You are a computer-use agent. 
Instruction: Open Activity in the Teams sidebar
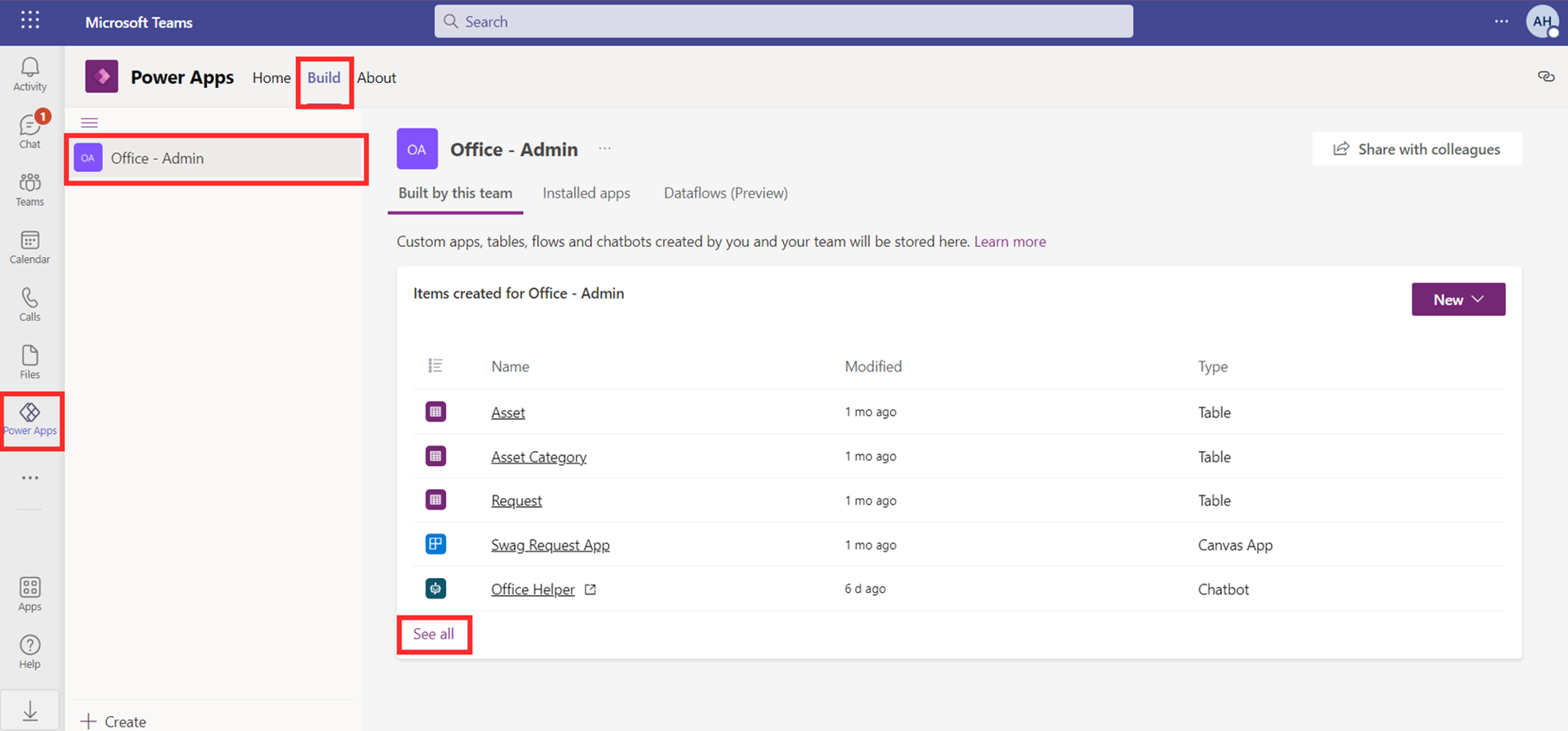30,74
